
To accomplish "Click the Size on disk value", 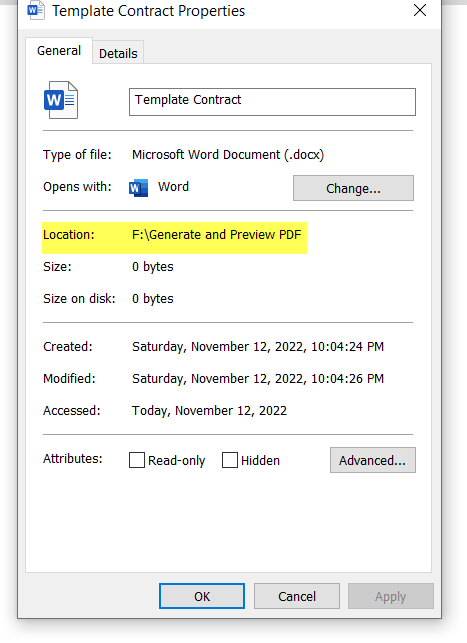I will tap(153, 299).
